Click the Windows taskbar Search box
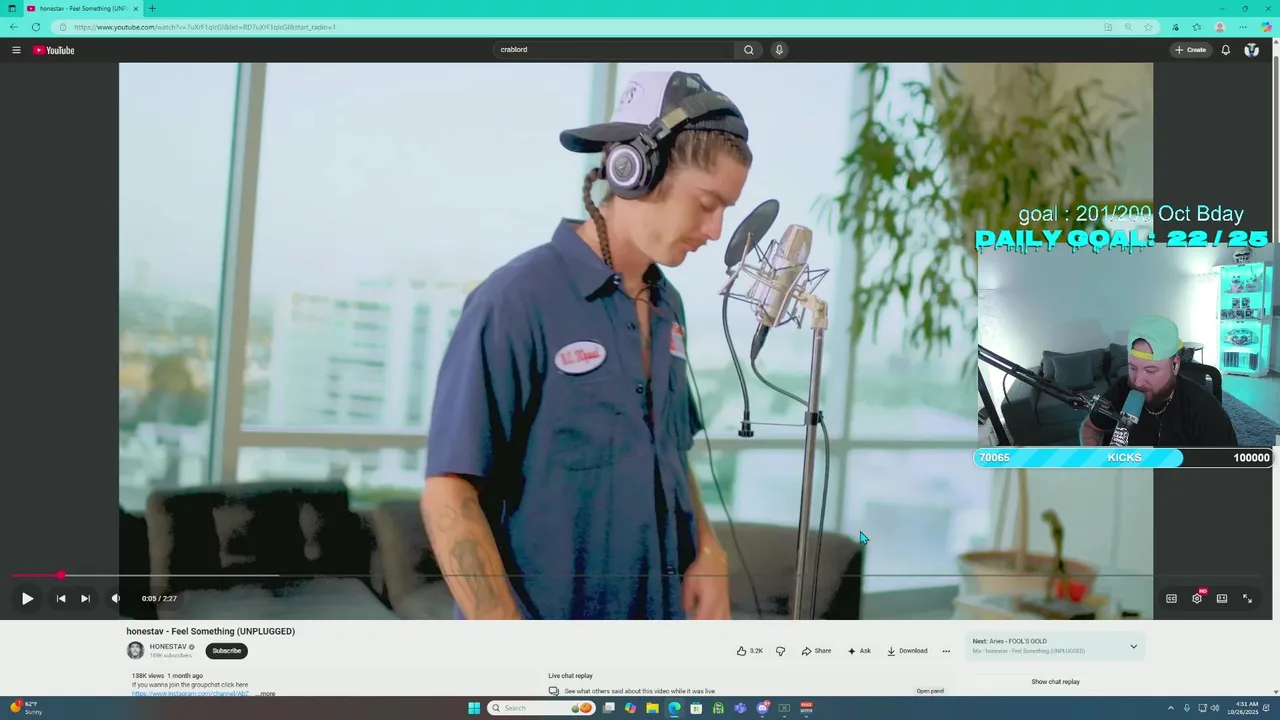Screen dimensions: 1280x720 tap(541, 708)
